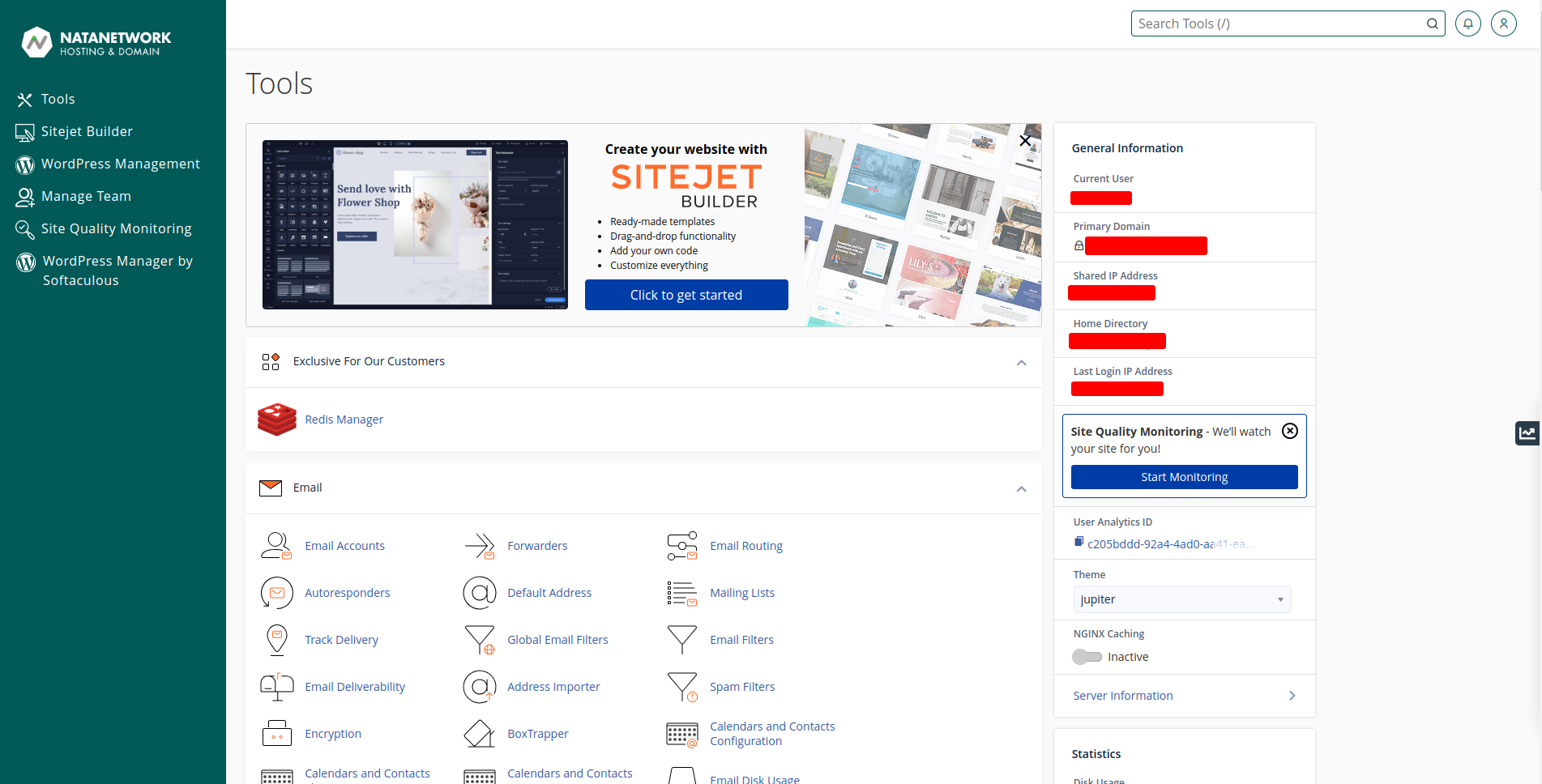The height and width of the screenshot is (784, 1542).
Task: Dismiss the Site Quality Monitoring notice
Action: point(1290,431)
